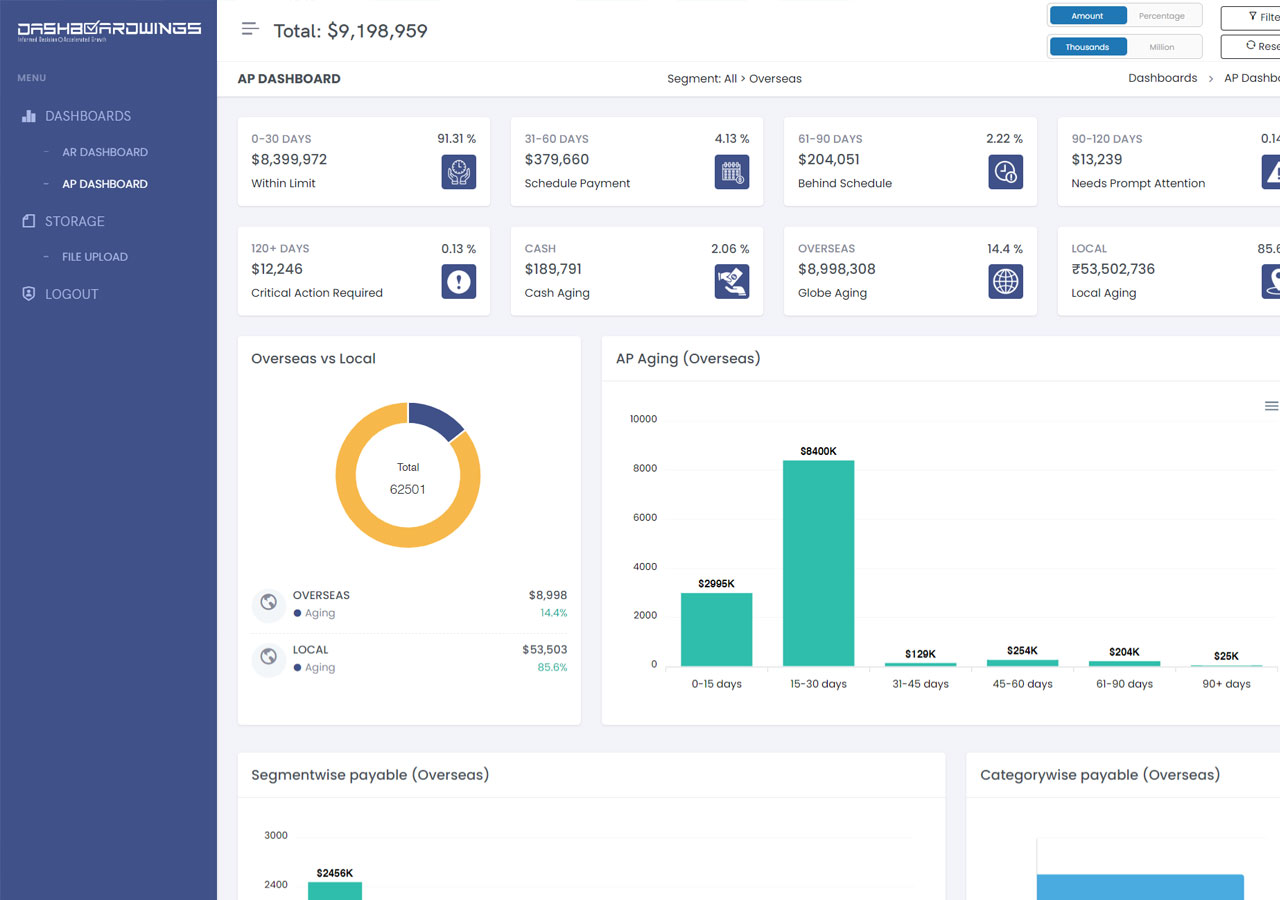The height and width of the screenshot is (900, 1280).
Task: Open the AP Aging chart menu icon
Action: click(x=1271, y=406)
